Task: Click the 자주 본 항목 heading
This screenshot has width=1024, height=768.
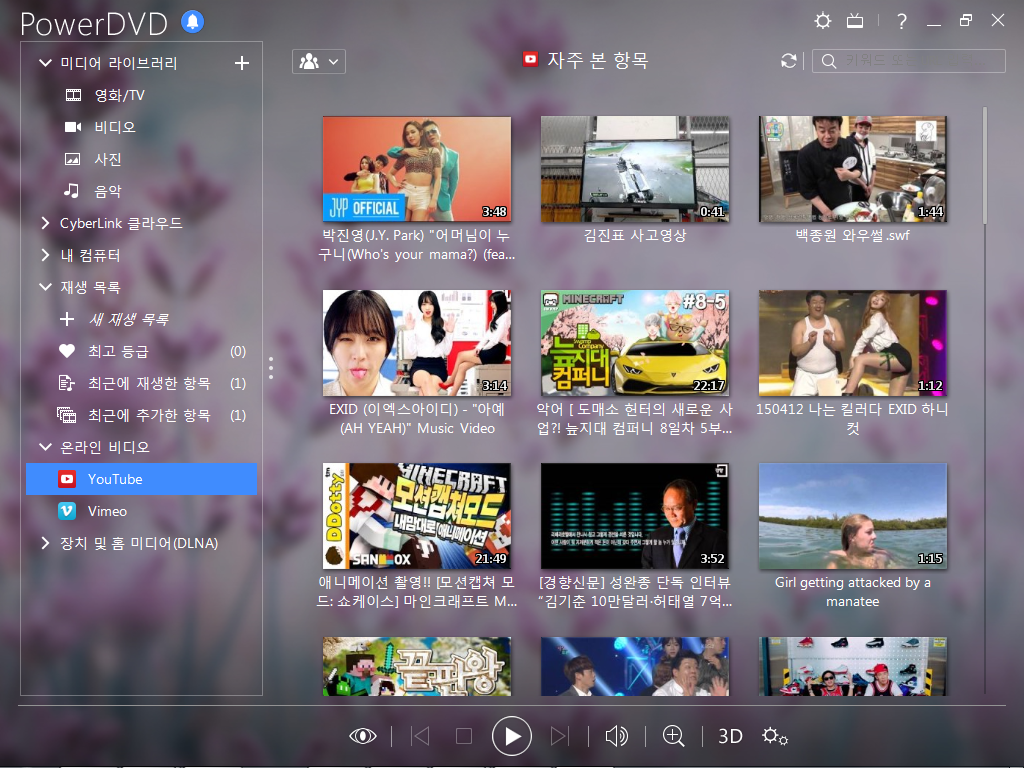Action: [598, 60]
